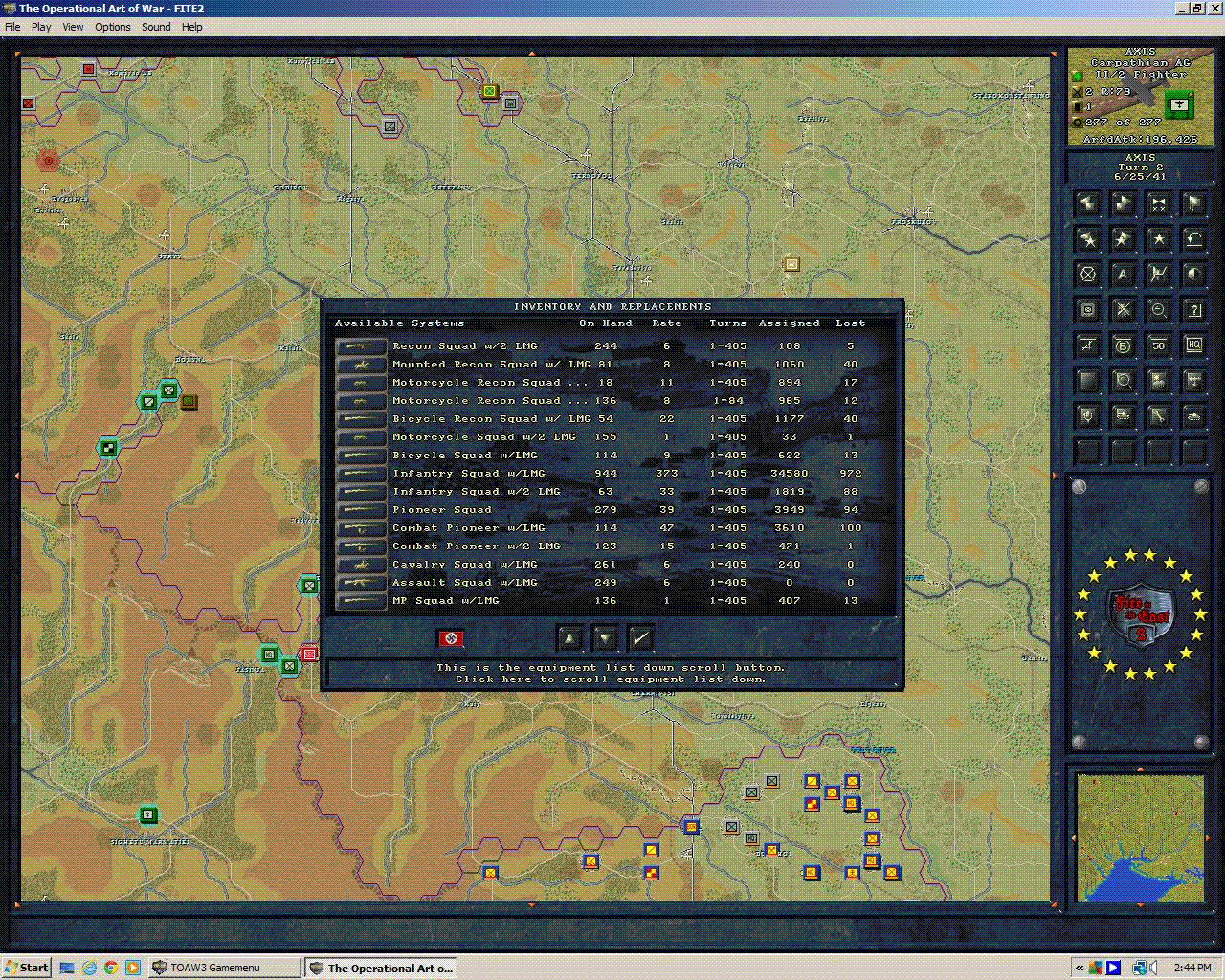
Task: Click the zoom-out magnifying glass icon
Action: coord(1159,310)
